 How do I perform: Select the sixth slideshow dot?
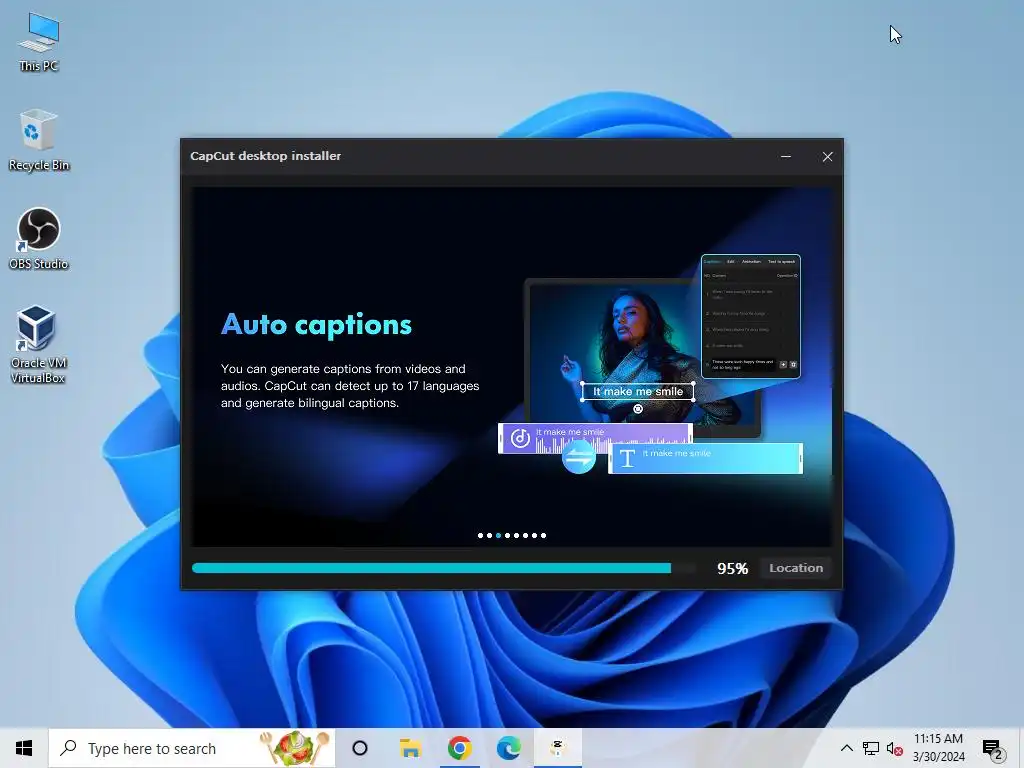tap(525, 536)
